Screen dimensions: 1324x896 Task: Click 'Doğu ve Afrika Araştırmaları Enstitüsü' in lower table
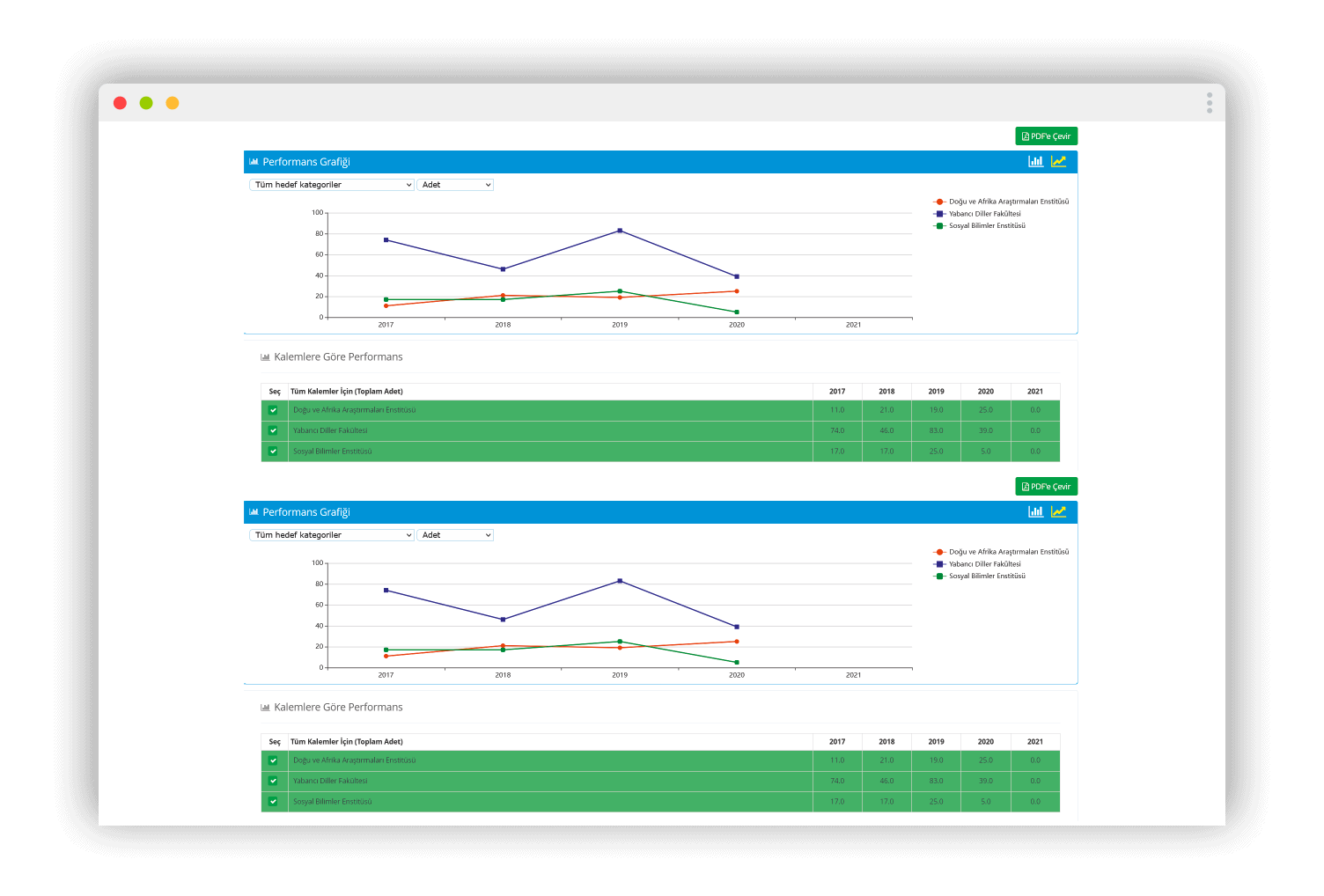[355, 760]
